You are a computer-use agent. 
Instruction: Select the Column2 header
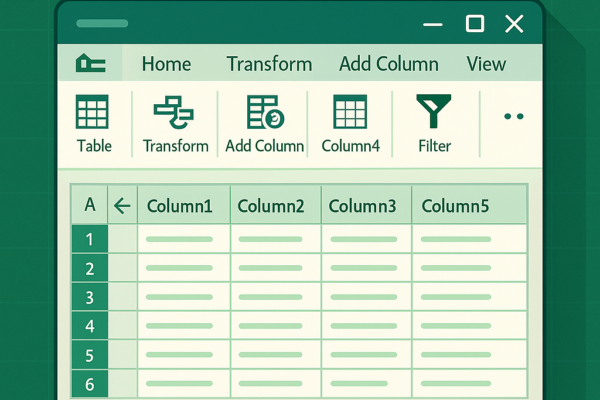[x=276, y=205]
